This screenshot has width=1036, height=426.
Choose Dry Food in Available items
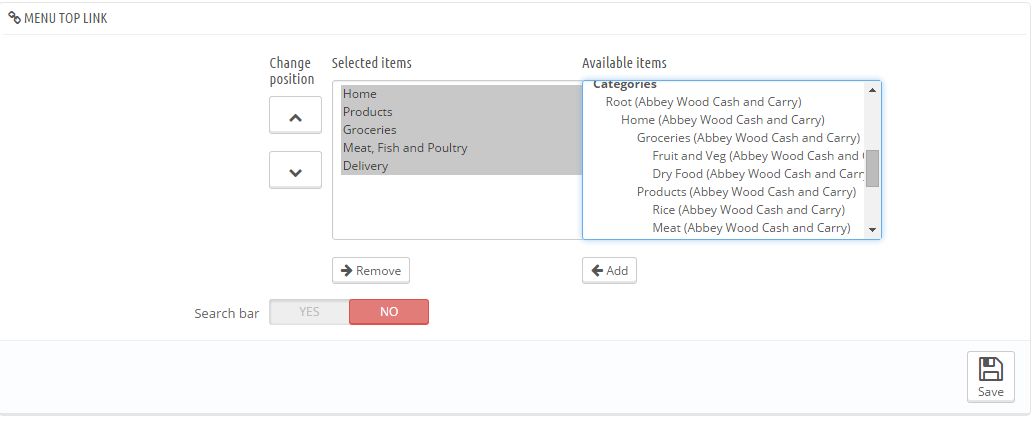tap(755, 174)
